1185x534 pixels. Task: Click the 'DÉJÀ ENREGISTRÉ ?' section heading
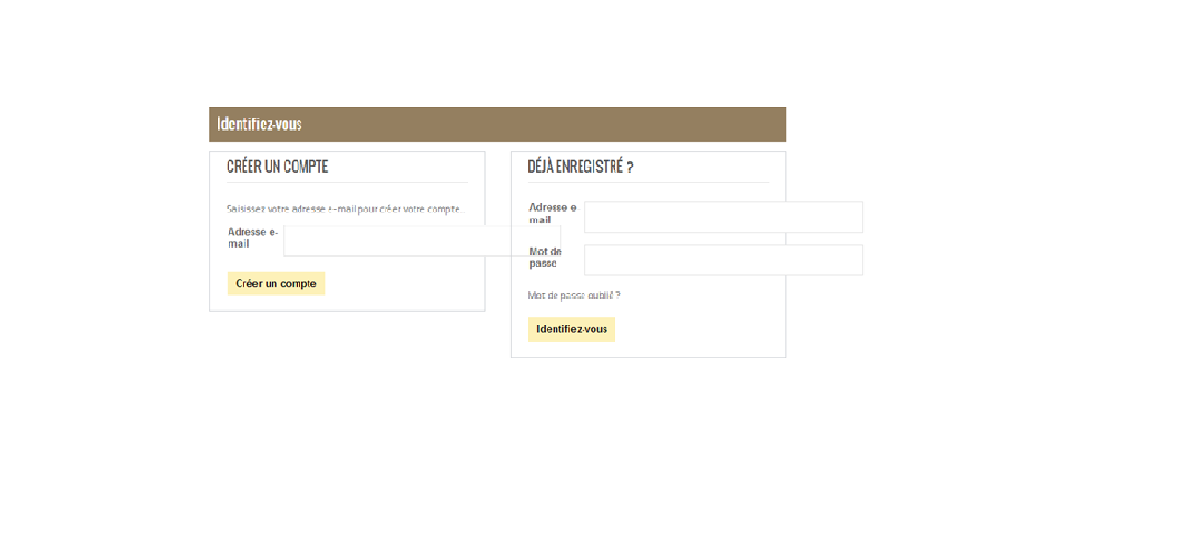(x=580, y=168)
